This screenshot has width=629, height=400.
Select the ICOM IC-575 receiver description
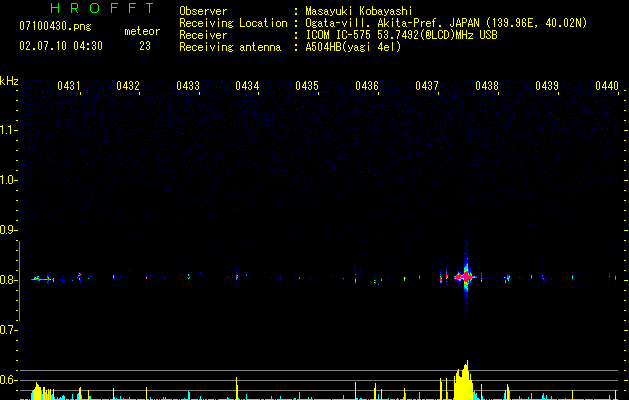(401, 35)
